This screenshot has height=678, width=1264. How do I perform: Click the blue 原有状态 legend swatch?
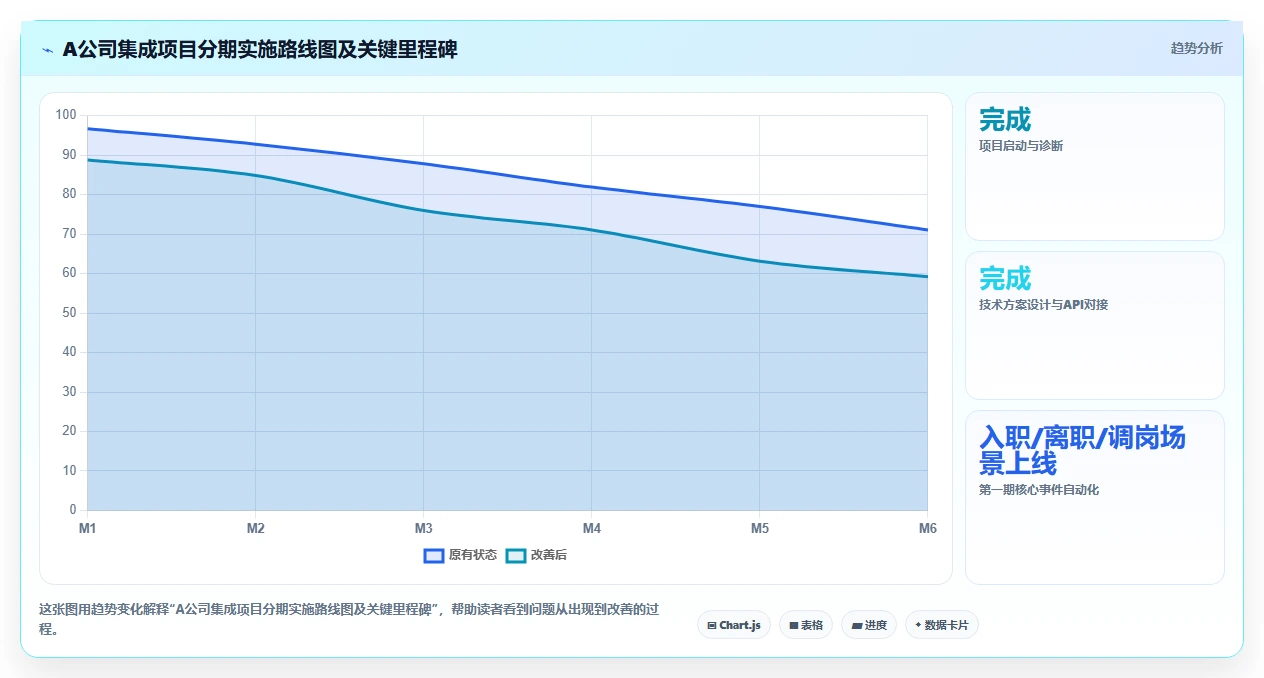point(434,555)
